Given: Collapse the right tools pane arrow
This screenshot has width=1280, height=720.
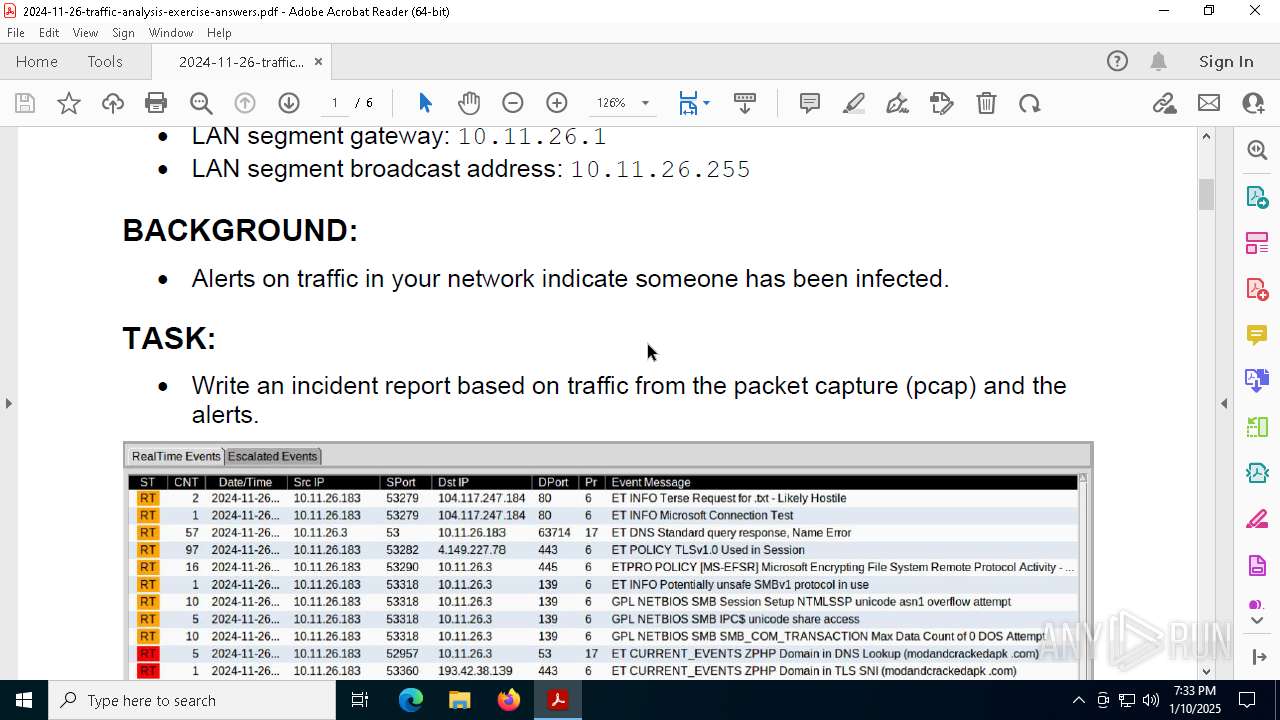Looking at the screenshot, I should 1224,403.
